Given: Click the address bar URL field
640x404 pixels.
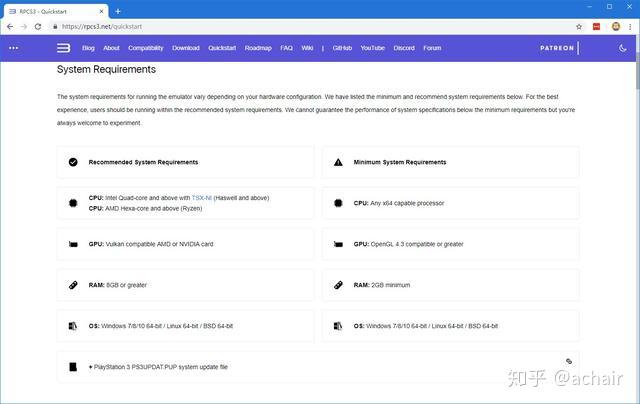Looking at the screenshot, I should click(300, 26).
